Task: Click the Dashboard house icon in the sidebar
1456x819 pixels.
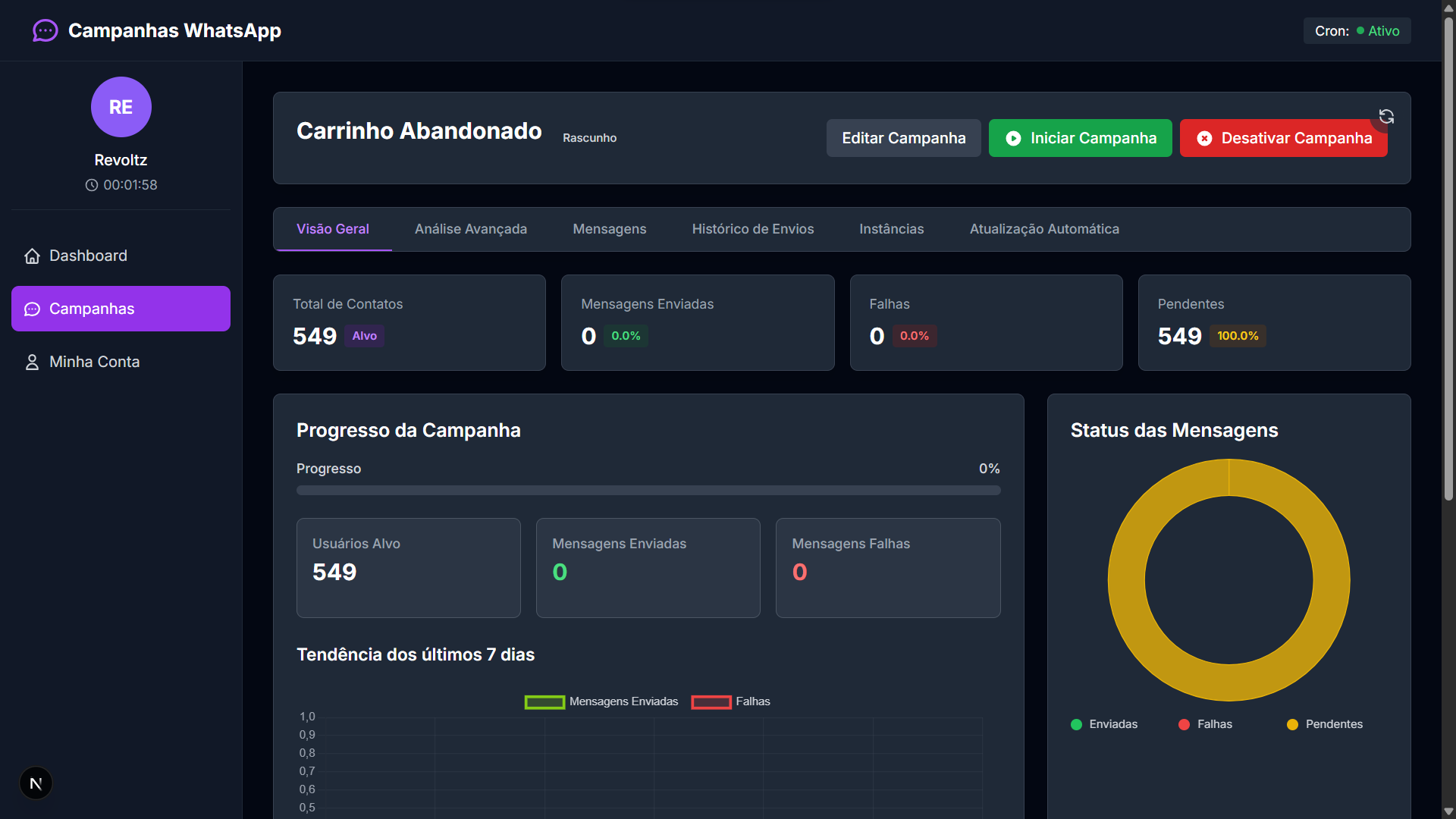Action: 32,256
